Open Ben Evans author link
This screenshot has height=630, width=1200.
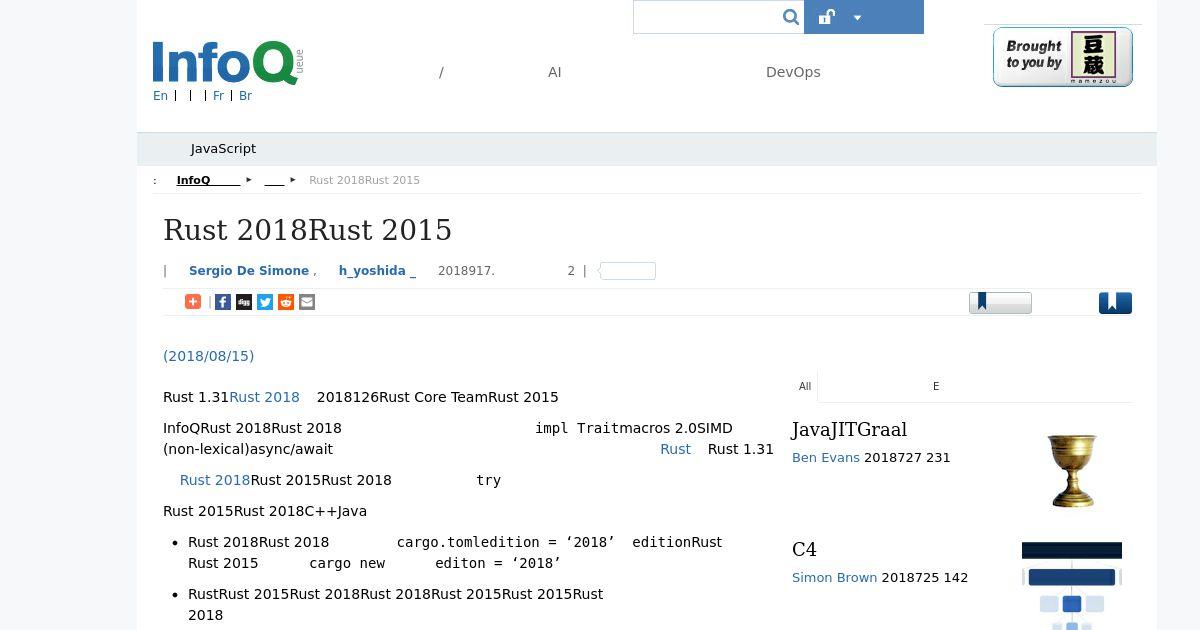coord(826,457)
